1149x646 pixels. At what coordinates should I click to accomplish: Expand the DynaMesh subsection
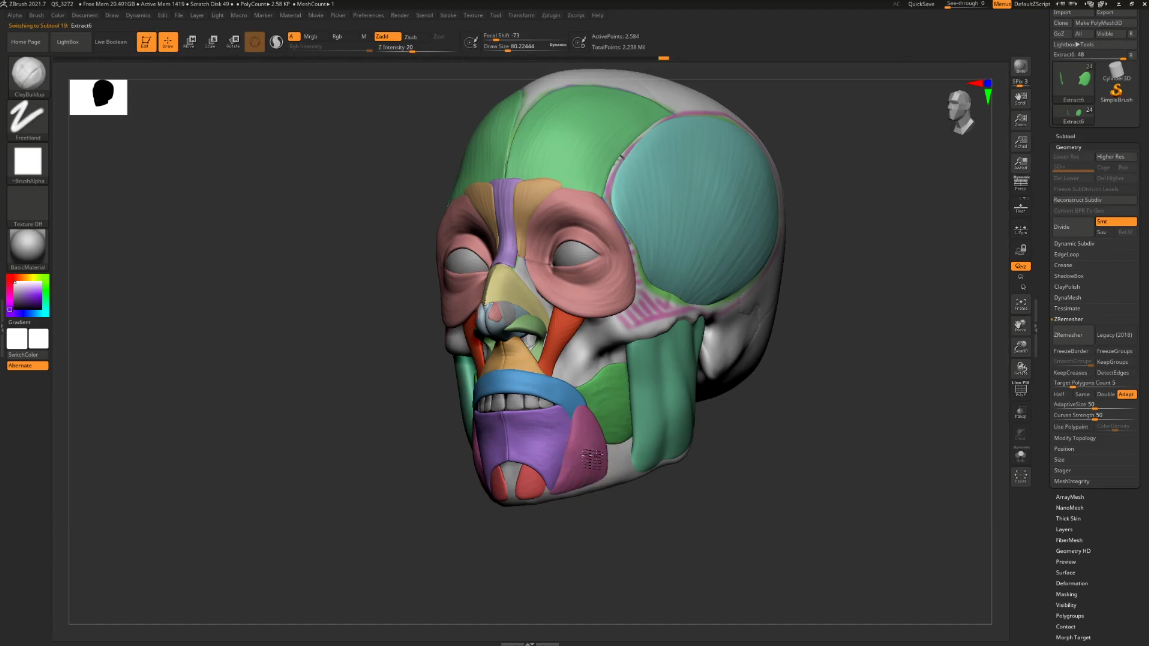1068,297
